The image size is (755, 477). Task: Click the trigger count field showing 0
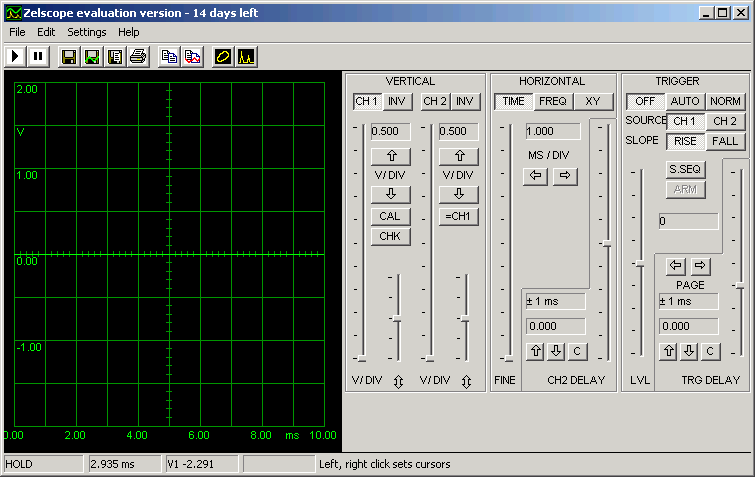(x=689, y=221)
